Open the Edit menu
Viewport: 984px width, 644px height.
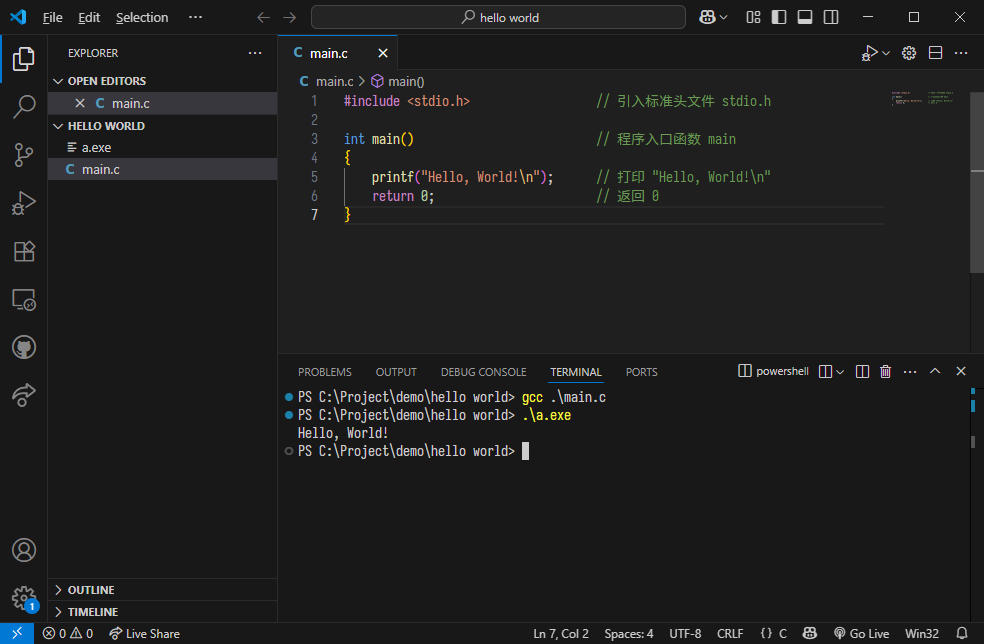tap(88, 16)
